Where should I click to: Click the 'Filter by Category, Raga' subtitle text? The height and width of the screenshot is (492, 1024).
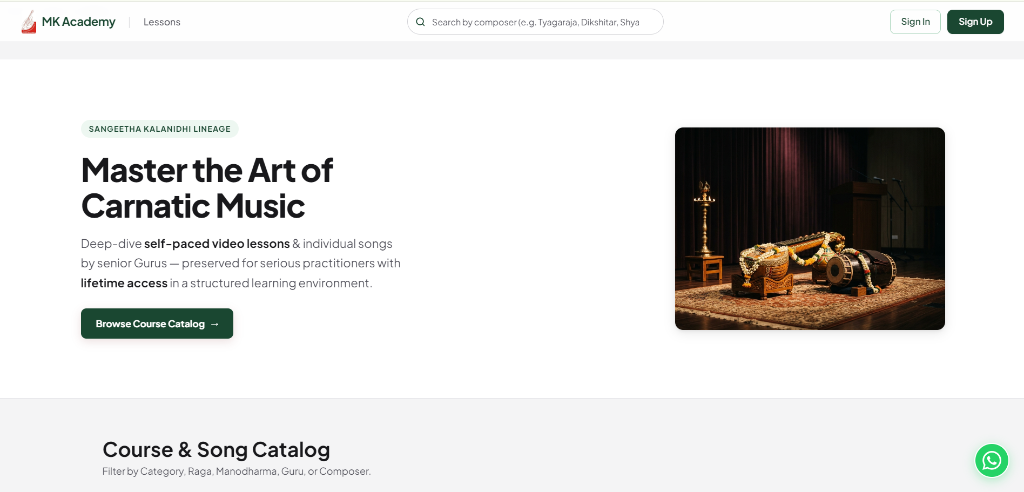point(236,471)
